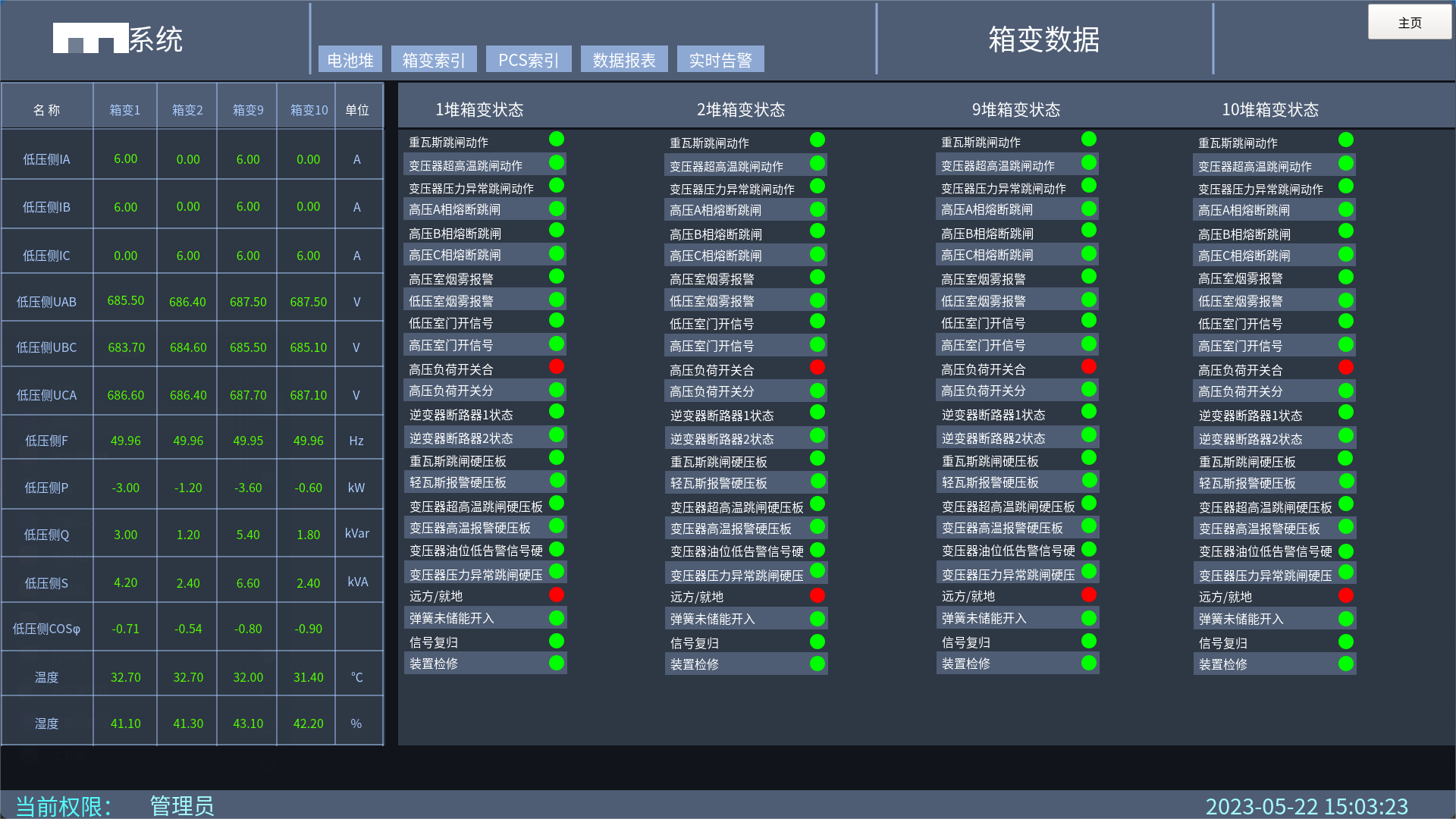The width and height of the screenshot is (1456, 819).
Task: Open the 实时告警 tab
Action: [720, 59]
